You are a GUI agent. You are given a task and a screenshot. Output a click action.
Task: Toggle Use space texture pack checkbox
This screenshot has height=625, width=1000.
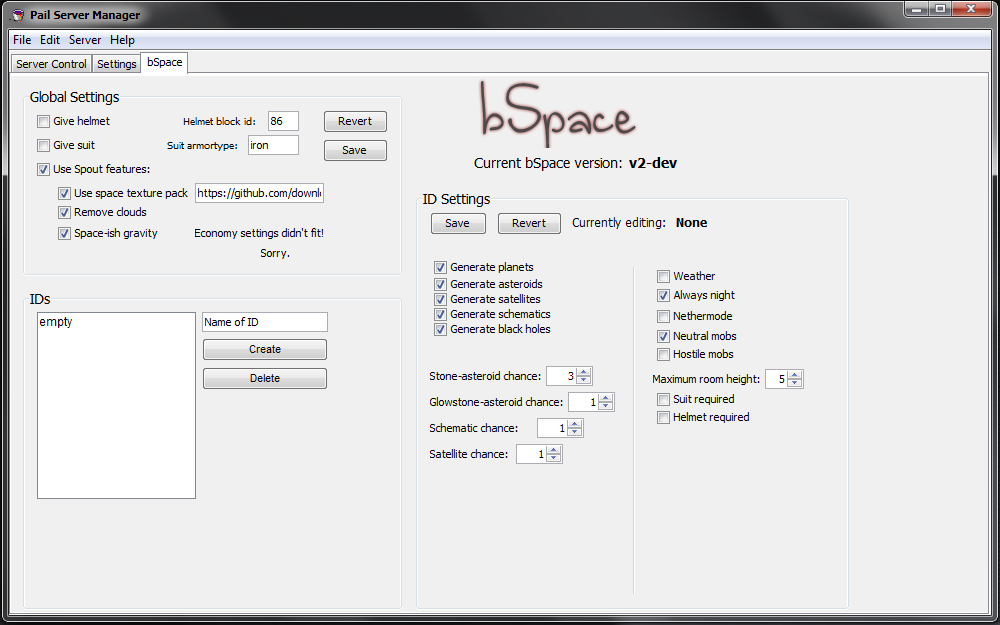(64, 193)
